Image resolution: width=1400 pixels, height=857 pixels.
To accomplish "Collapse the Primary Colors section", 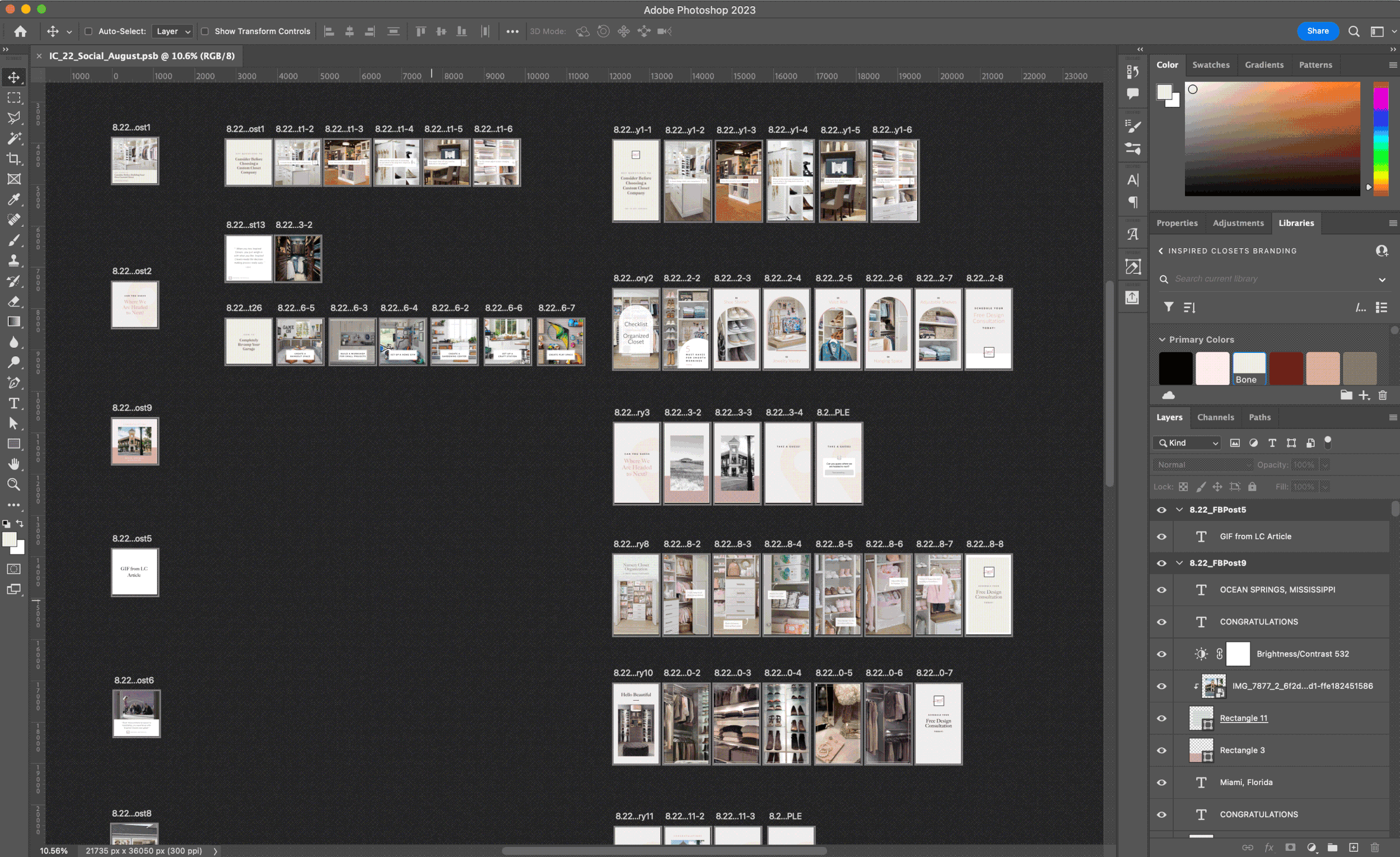I will tap(1162, 339).
